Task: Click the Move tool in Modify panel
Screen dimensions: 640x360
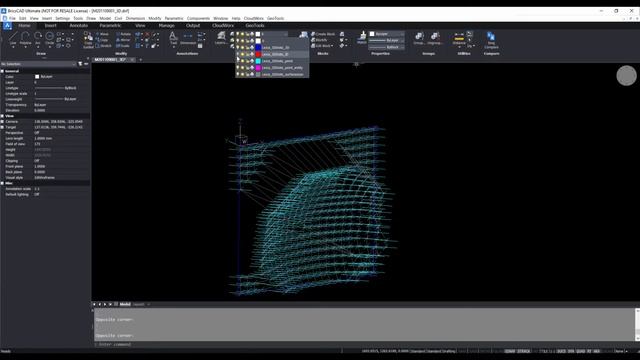Action: click(x=102, y=34)
